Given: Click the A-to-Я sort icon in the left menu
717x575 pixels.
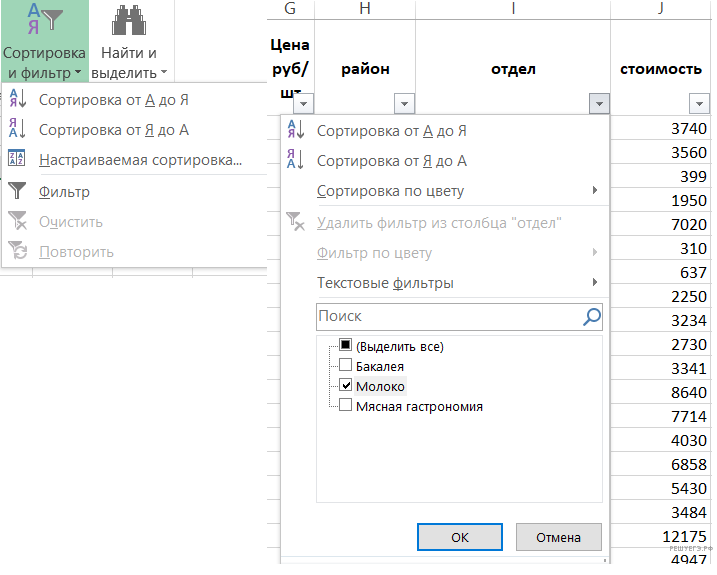Looking at the screenshot, I should click(x=17, y=99).
